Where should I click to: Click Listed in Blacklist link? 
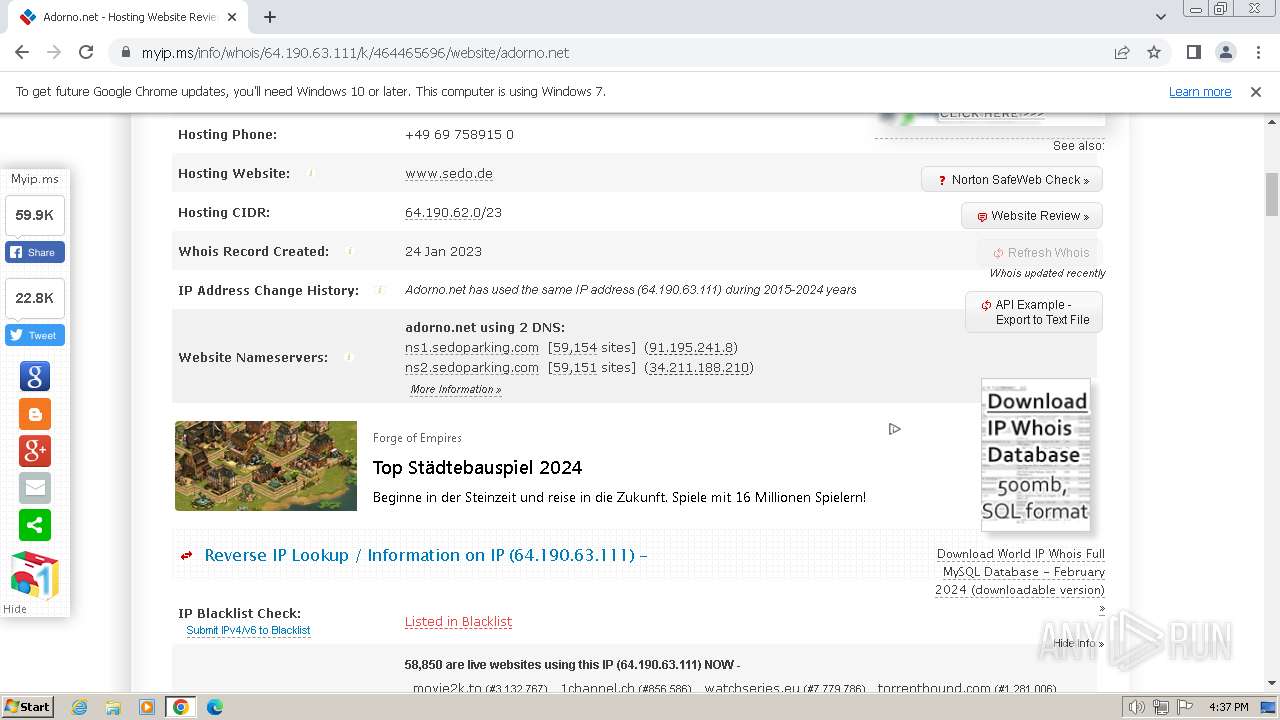click(458, 621)
